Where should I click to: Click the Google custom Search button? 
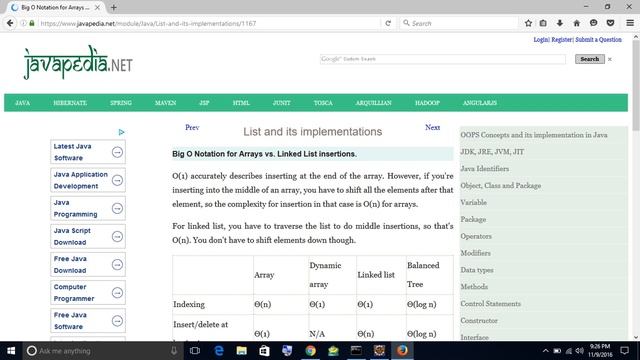click(x=590, y=59)
